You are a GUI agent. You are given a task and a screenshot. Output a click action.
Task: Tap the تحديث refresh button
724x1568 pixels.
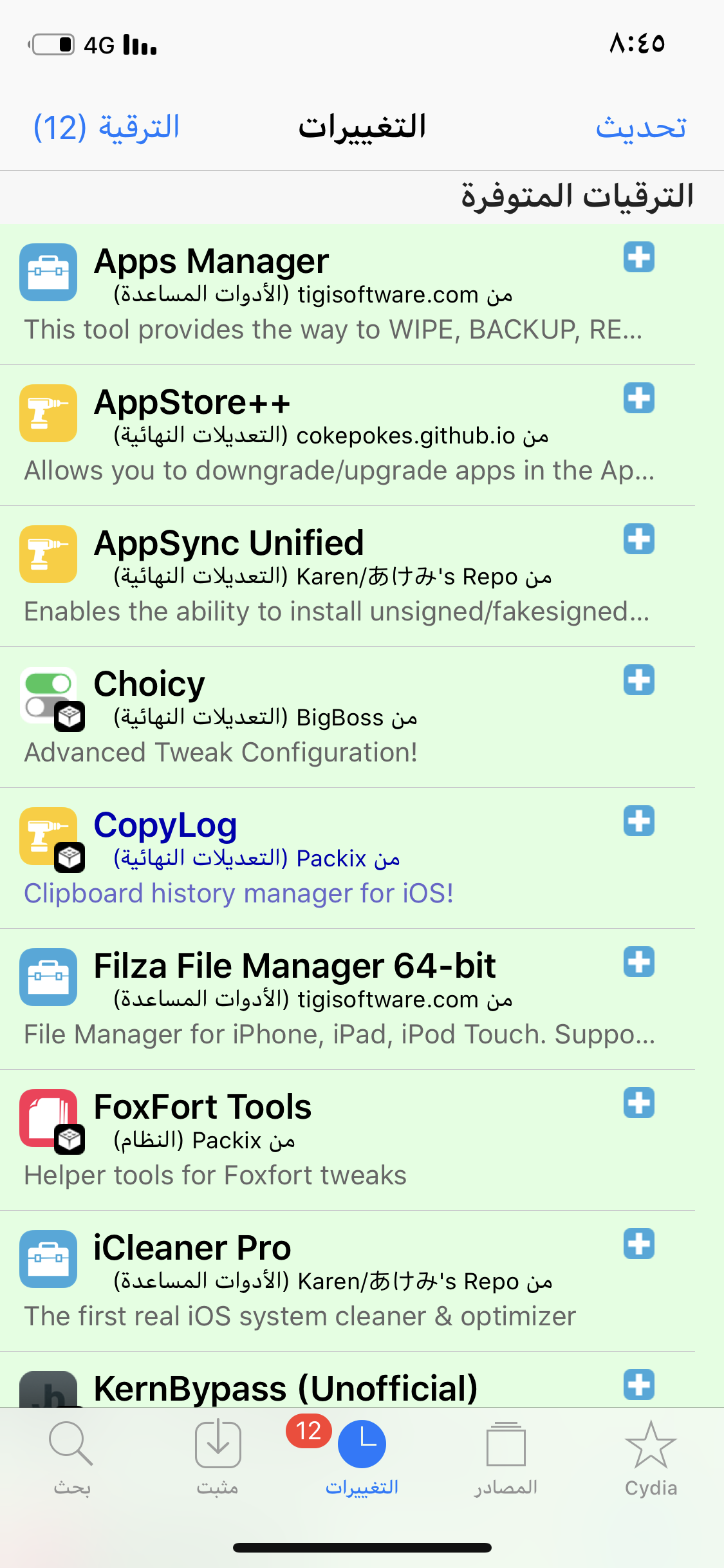coord(641,127)
